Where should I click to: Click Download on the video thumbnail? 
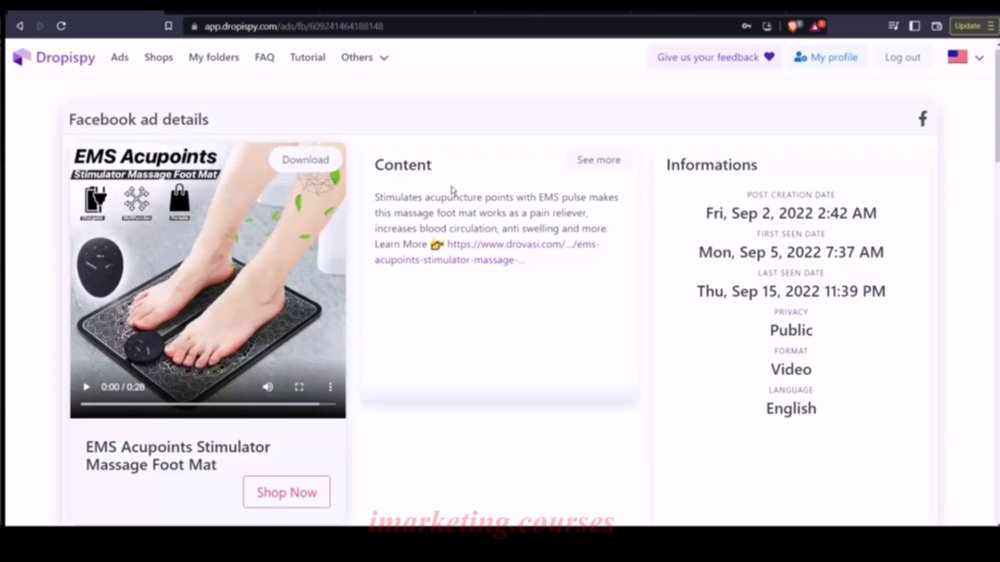[305, 159]
